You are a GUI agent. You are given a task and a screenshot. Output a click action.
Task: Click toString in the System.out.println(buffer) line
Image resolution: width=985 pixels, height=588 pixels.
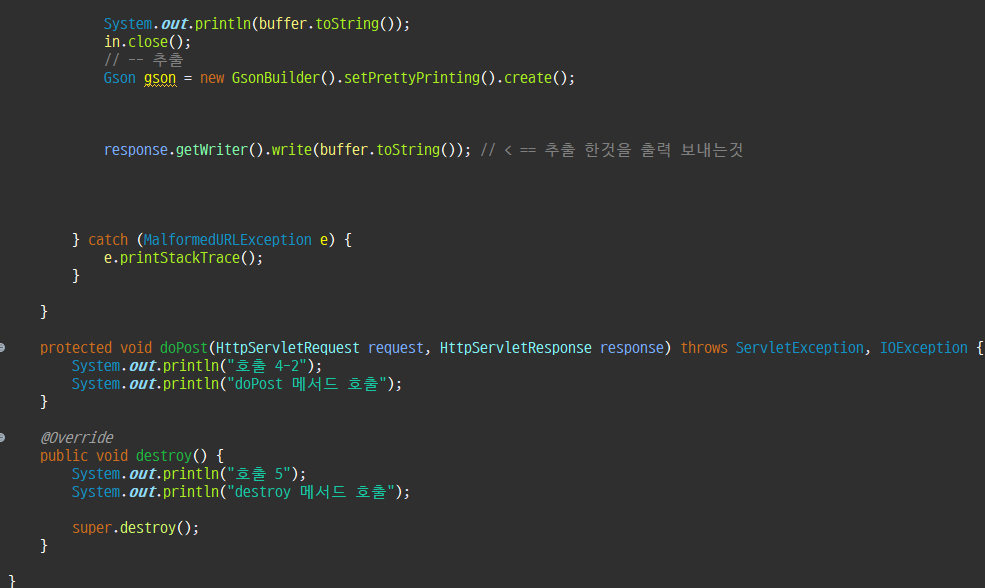tap(347, 24)
